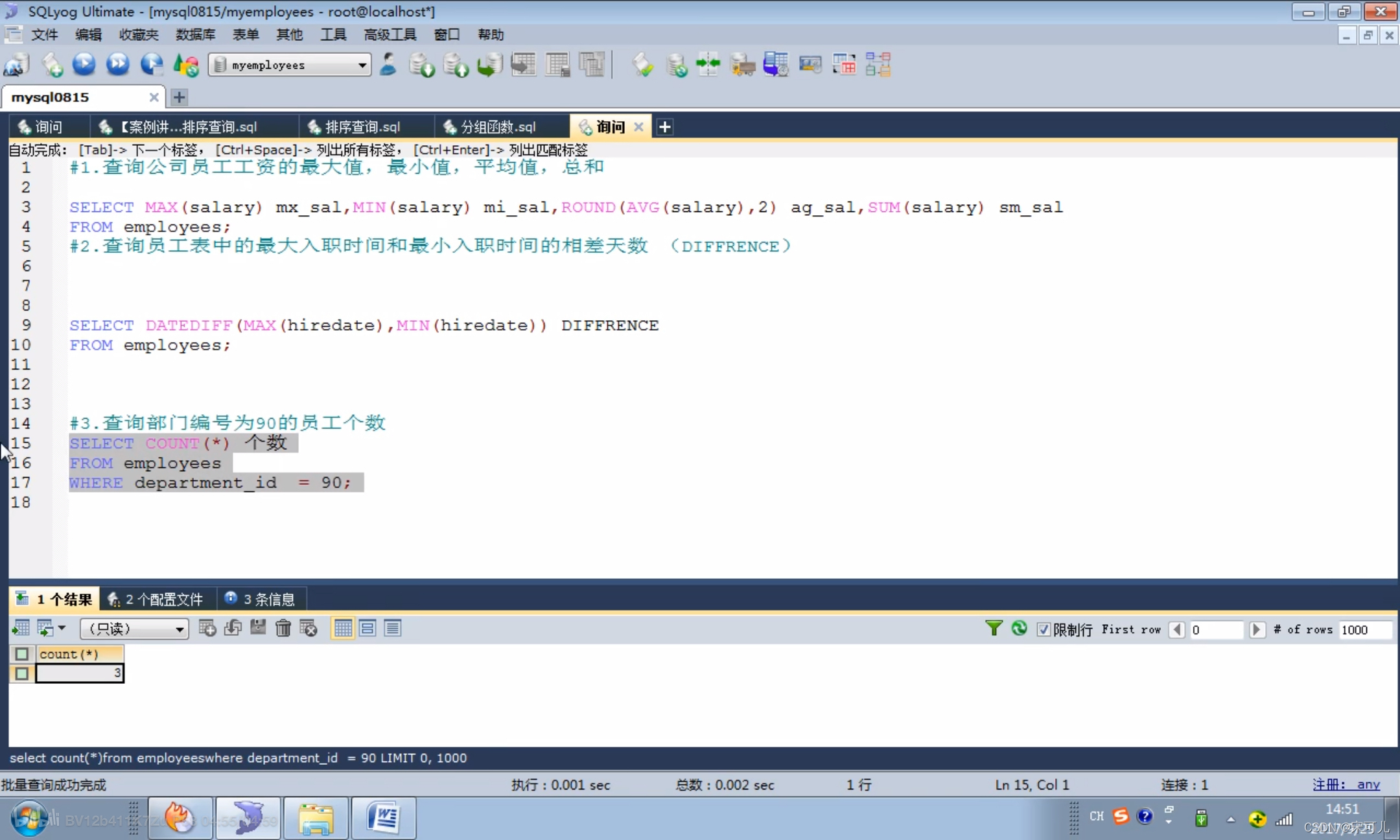Viewport: 1400px width, 840px height.
Task: Check the select-all checkbox in result header
Action: coord(21,654)
